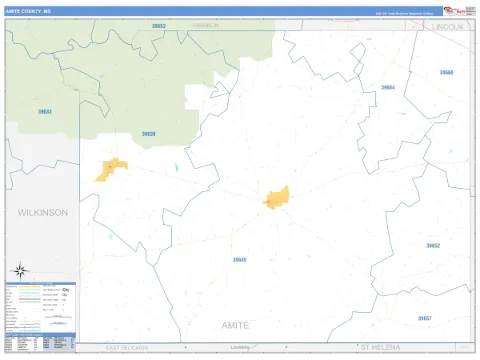This screenshot has width=480, height=360.
Task: Click ZIP code label 39657
Action: [x=425, y=318]
